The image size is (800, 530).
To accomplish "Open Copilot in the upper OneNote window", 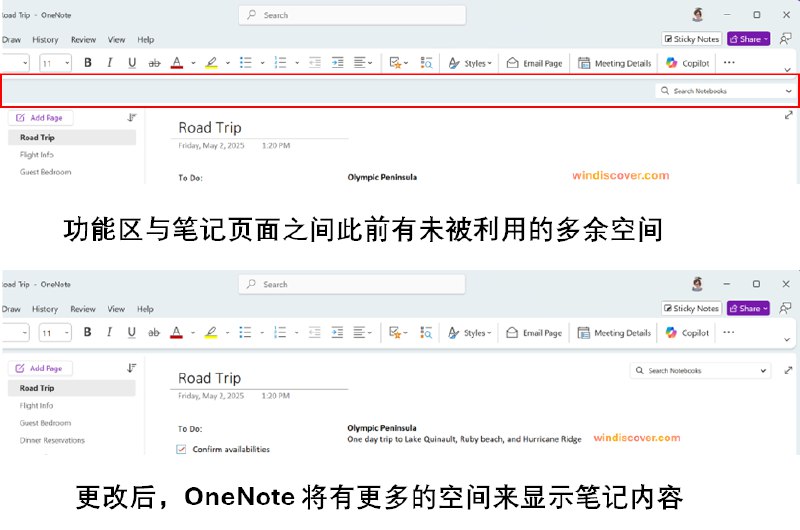I will click(x=688, y=63).
